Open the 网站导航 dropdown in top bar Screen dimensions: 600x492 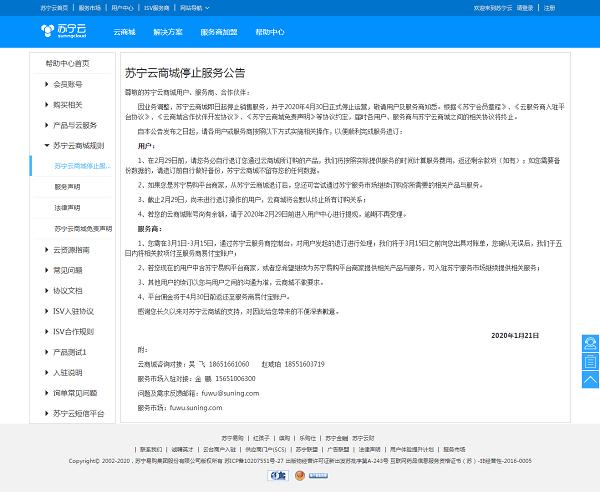195,8
